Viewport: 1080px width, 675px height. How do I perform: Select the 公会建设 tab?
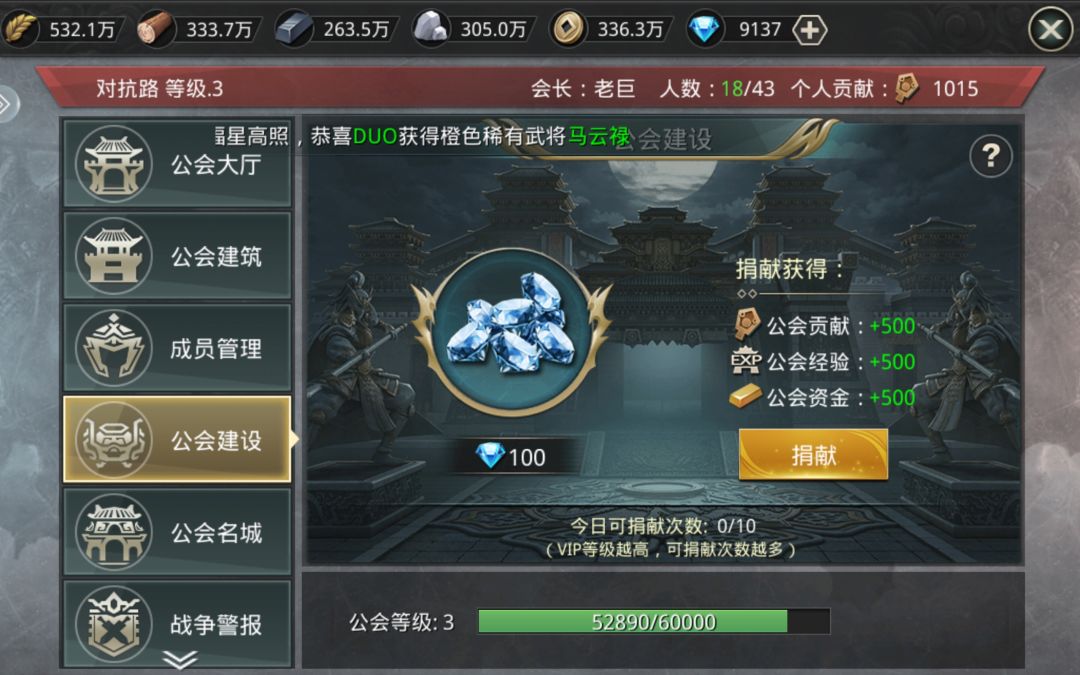(177, 439)
